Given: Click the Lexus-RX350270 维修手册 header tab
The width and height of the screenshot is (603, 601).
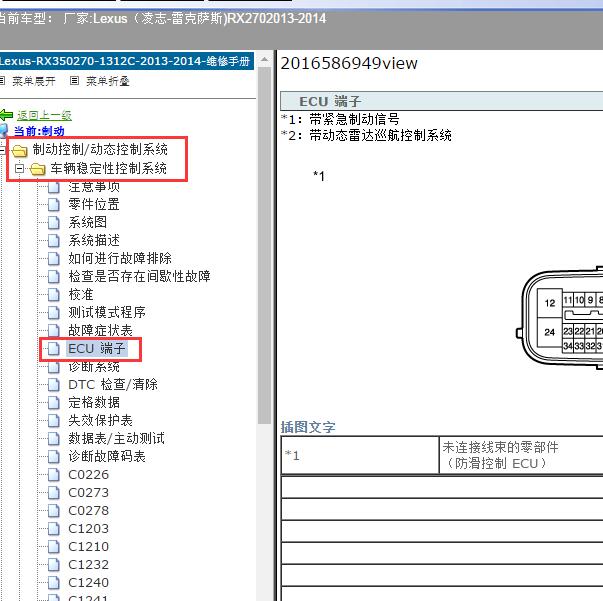Looking at the screenshot, I should (126, 61).
